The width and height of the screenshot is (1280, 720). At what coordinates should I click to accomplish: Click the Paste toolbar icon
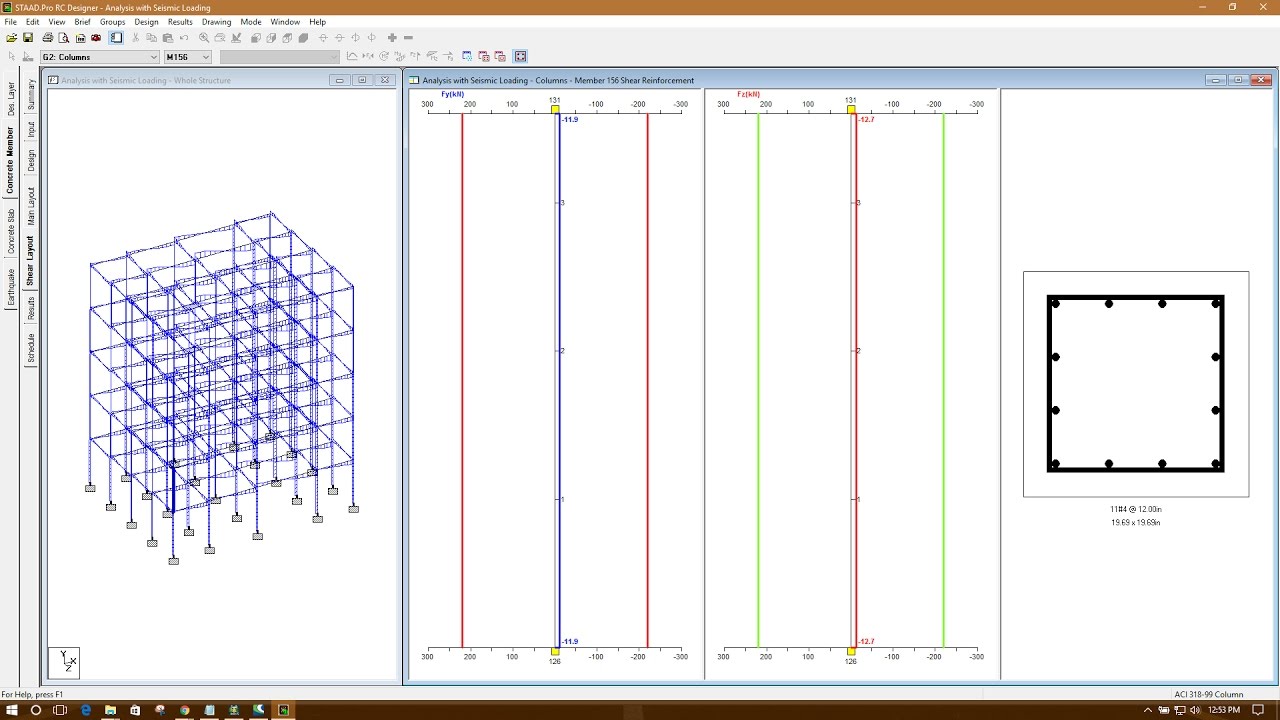168,37
